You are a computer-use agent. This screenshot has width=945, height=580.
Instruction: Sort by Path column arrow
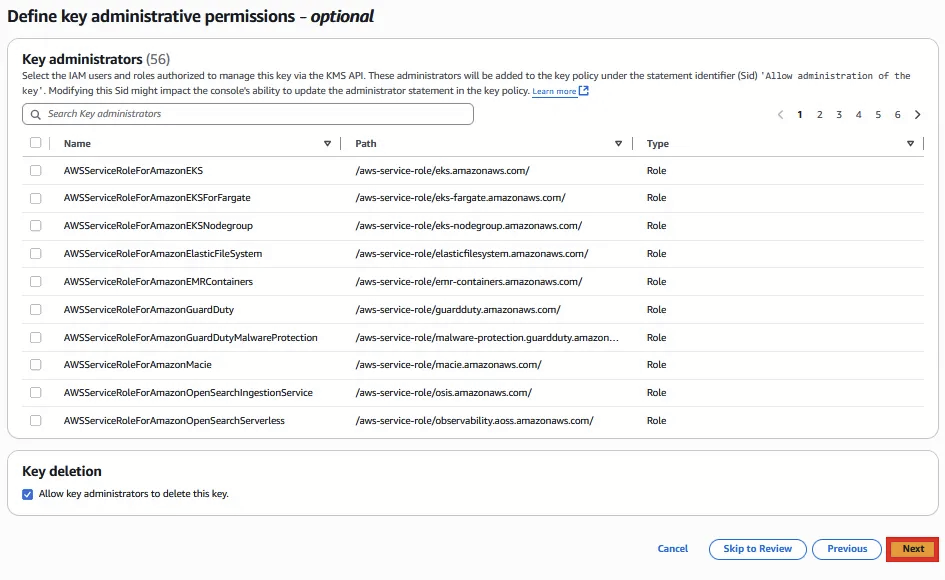tap(618, 143)
